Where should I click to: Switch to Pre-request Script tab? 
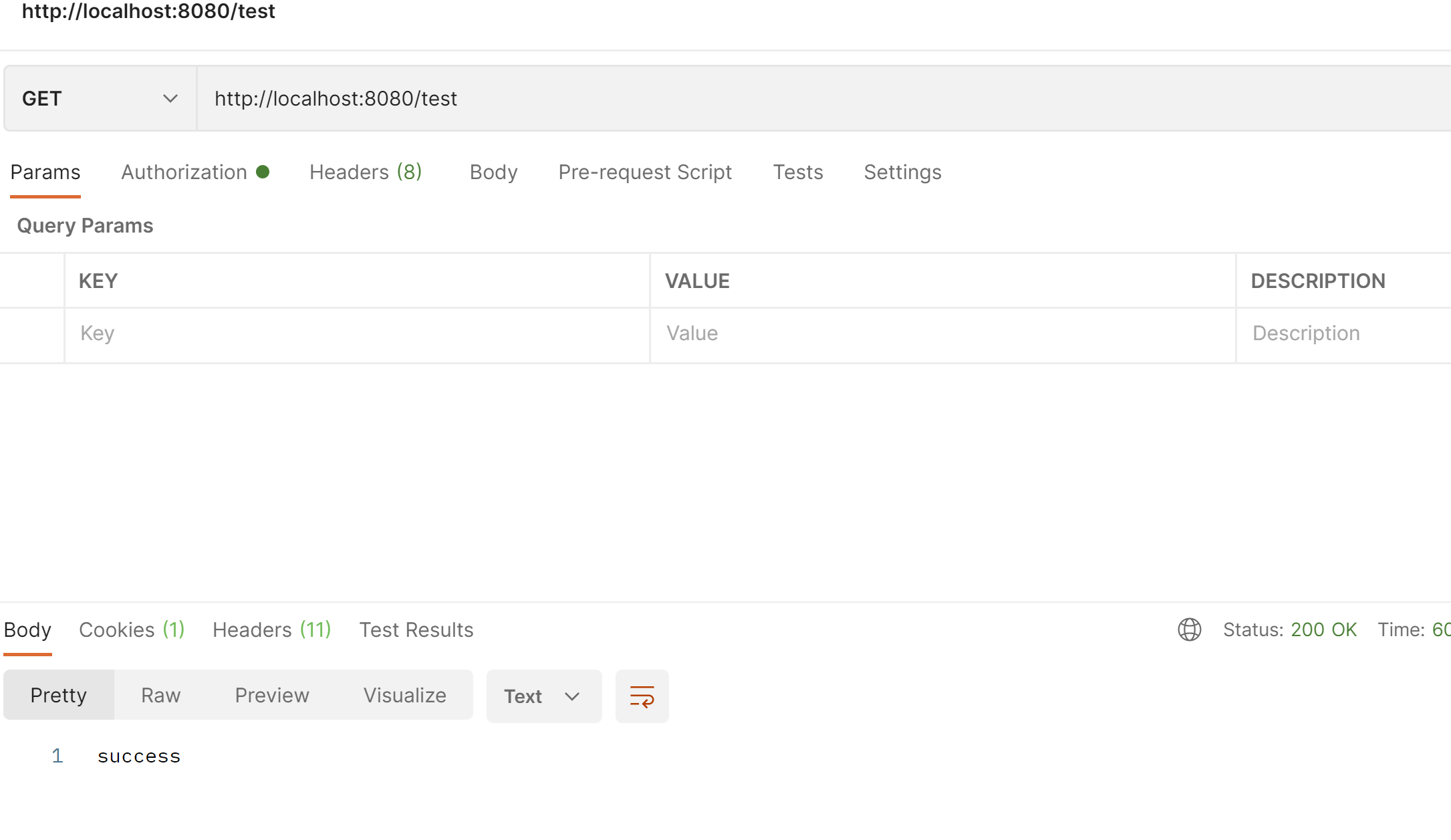coord(645,172)
